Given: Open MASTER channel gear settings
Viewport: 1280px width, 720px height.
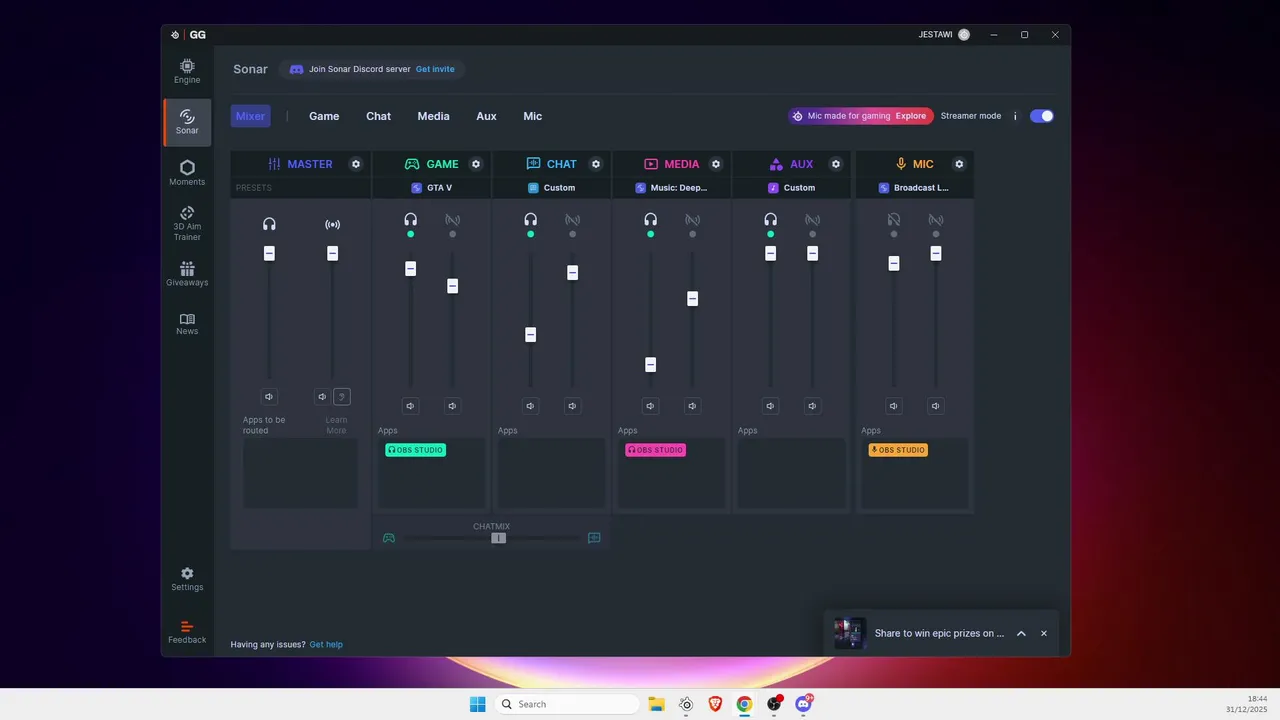Looking at the screenshot, I should tap(356, 164).
